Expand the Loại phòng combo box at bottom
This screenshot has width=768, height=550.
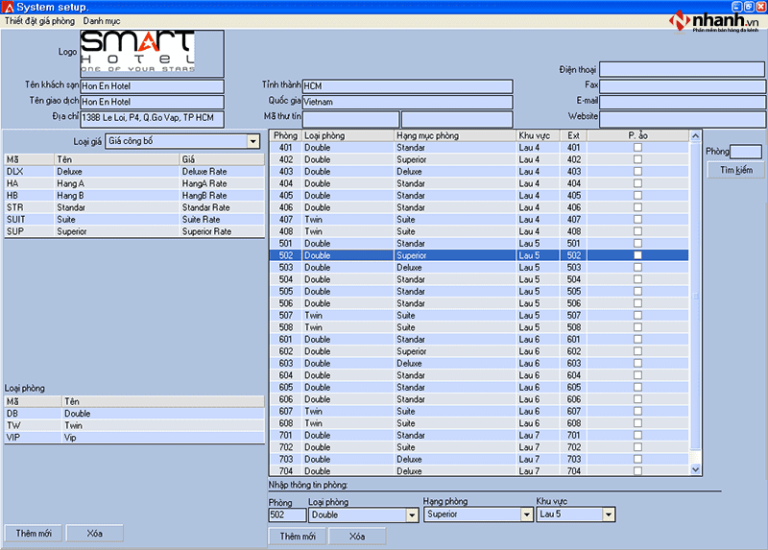[411, 515]
